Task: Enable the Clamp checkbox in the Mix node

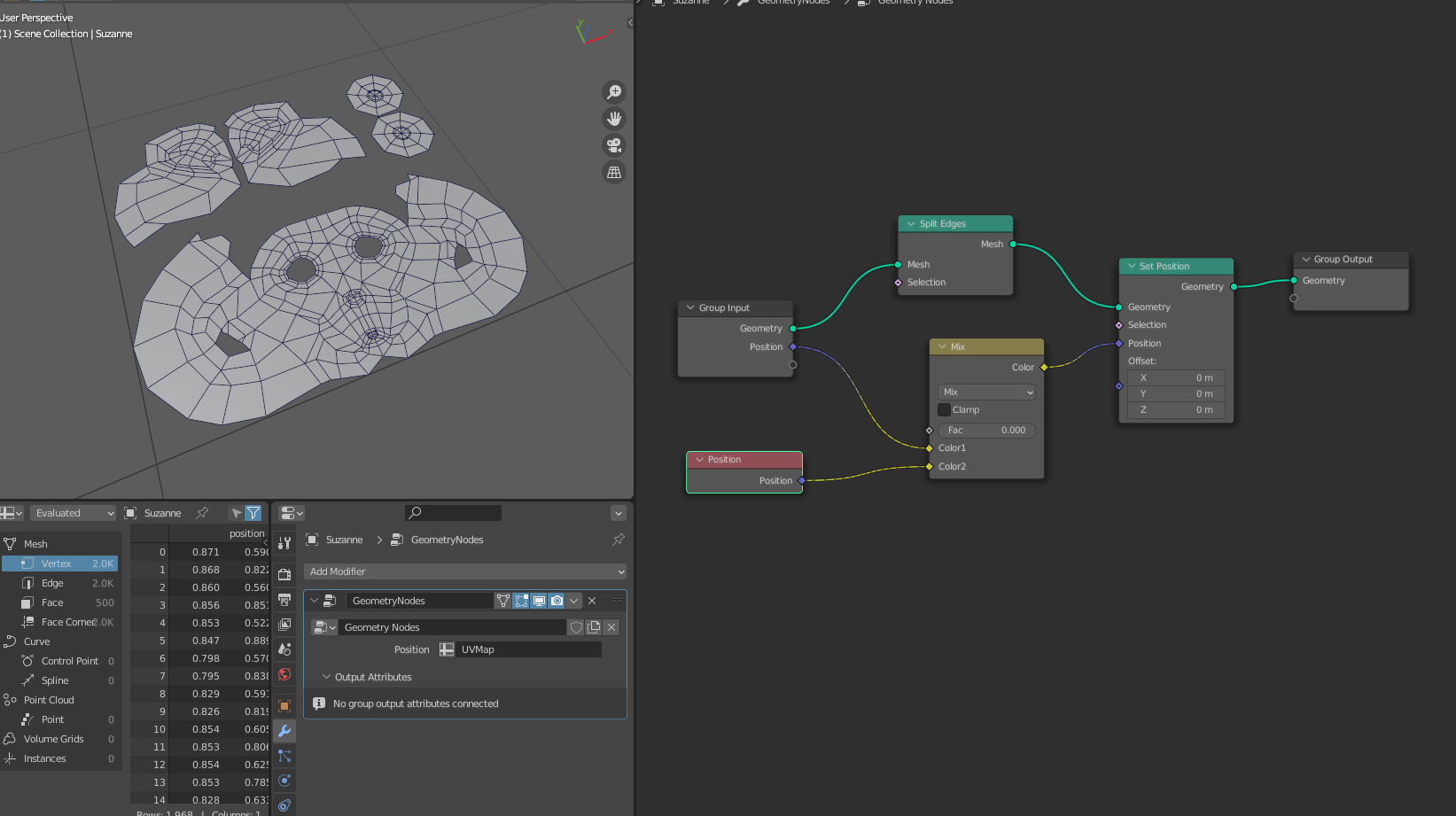Action: pos(945,410)
